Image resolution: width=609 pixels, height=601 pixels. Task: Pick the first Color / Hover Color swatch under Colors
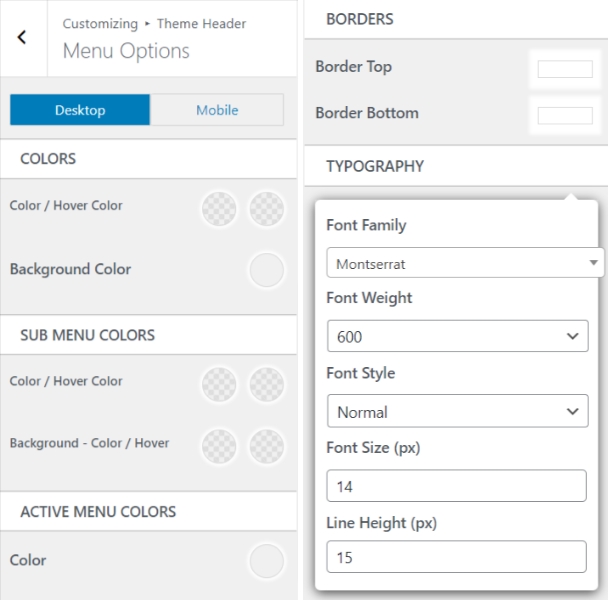220,208
